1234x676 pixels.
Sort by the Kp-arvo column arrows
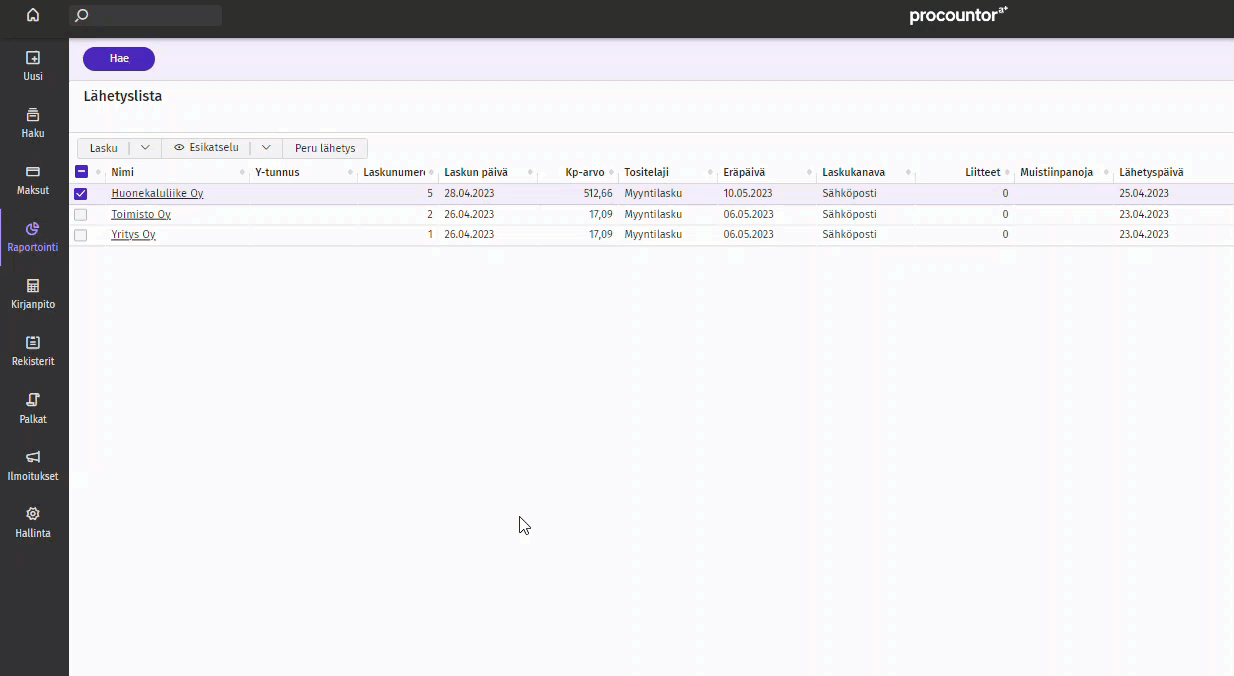[x=612, y=173]
